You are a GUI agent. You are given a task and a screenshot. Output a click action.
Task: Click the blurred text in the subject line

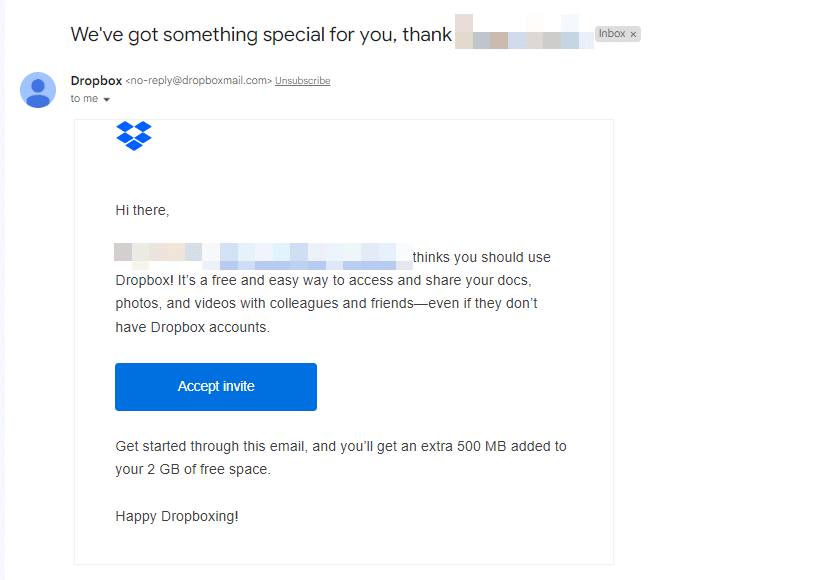(x=524, y=33)
